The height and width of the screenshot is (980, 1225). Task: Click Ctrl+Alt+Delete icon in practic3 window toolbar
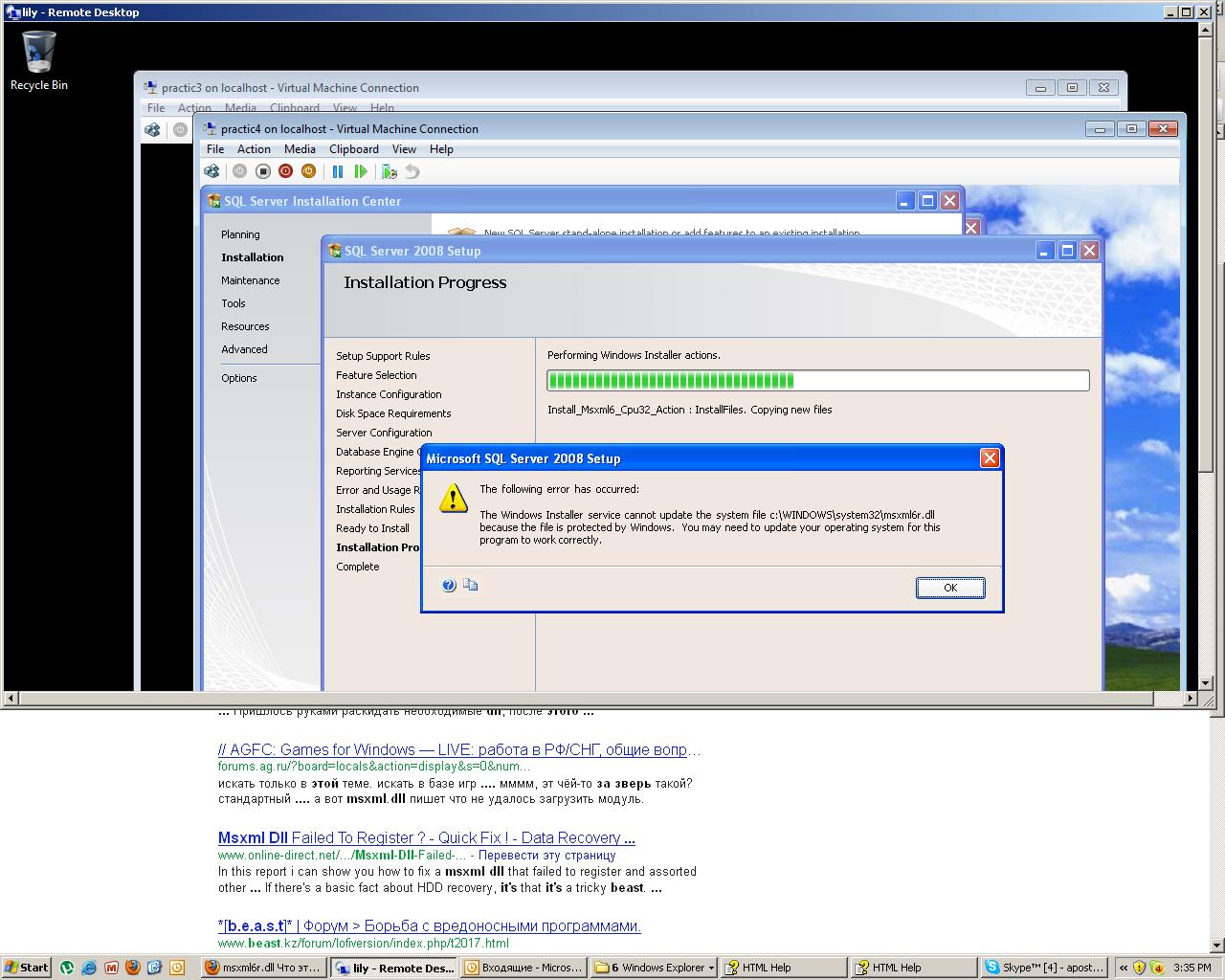tap(152, 130)
